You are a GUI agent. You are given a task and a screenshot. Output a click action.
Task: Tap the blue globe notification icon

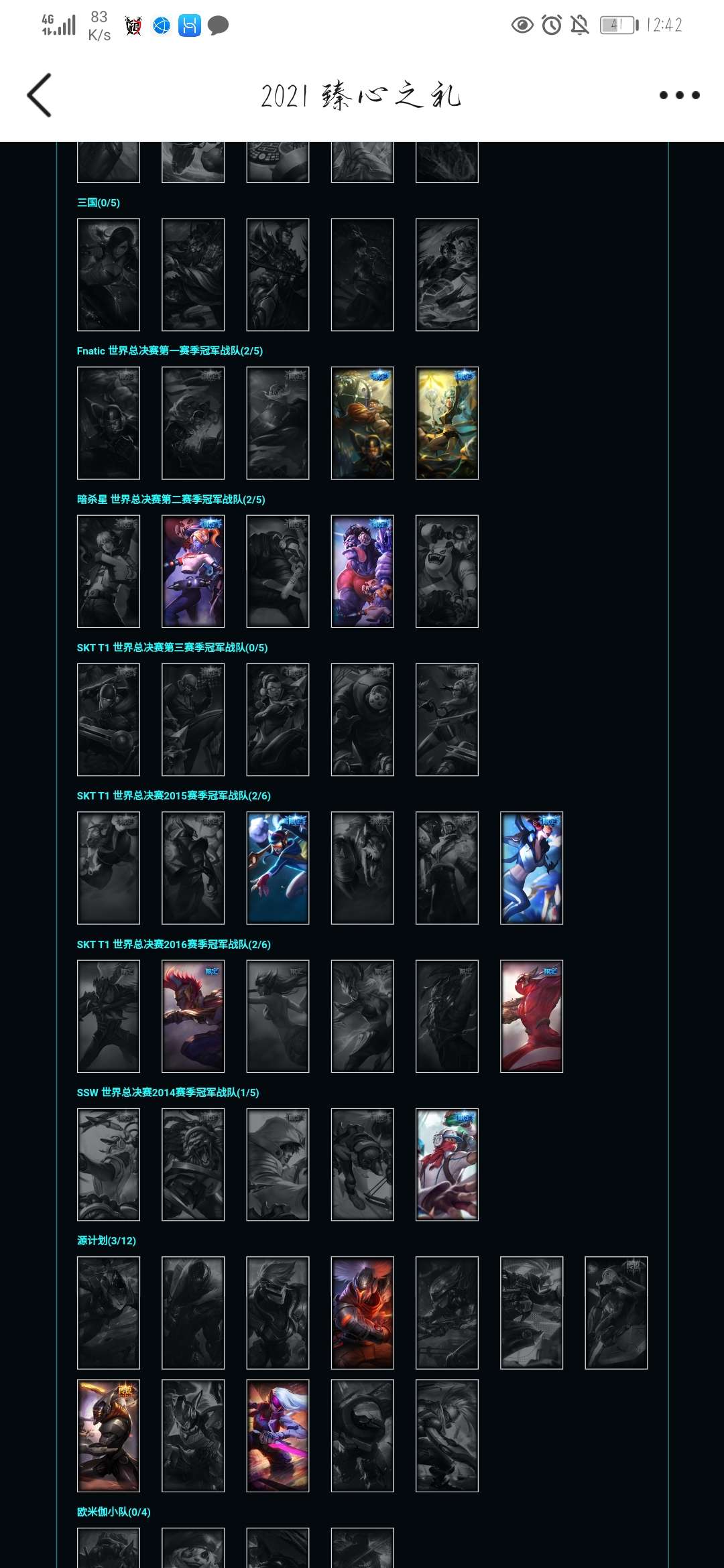point(162,25)
